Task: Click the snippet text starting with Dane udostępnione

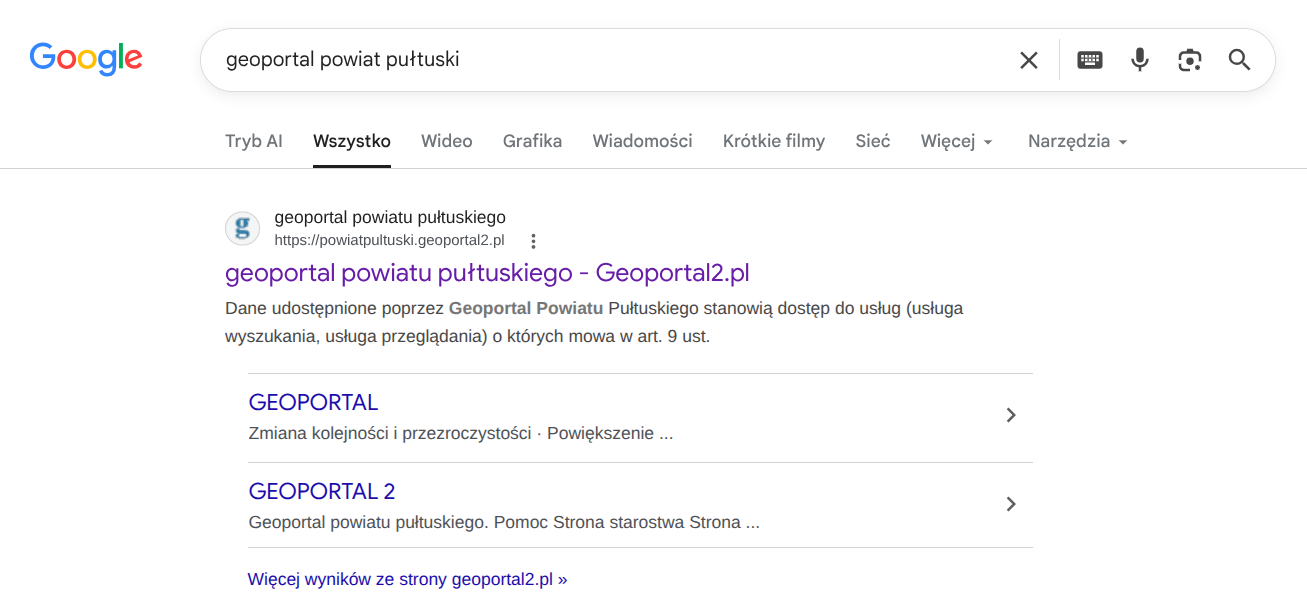Action: pos(594,322)
